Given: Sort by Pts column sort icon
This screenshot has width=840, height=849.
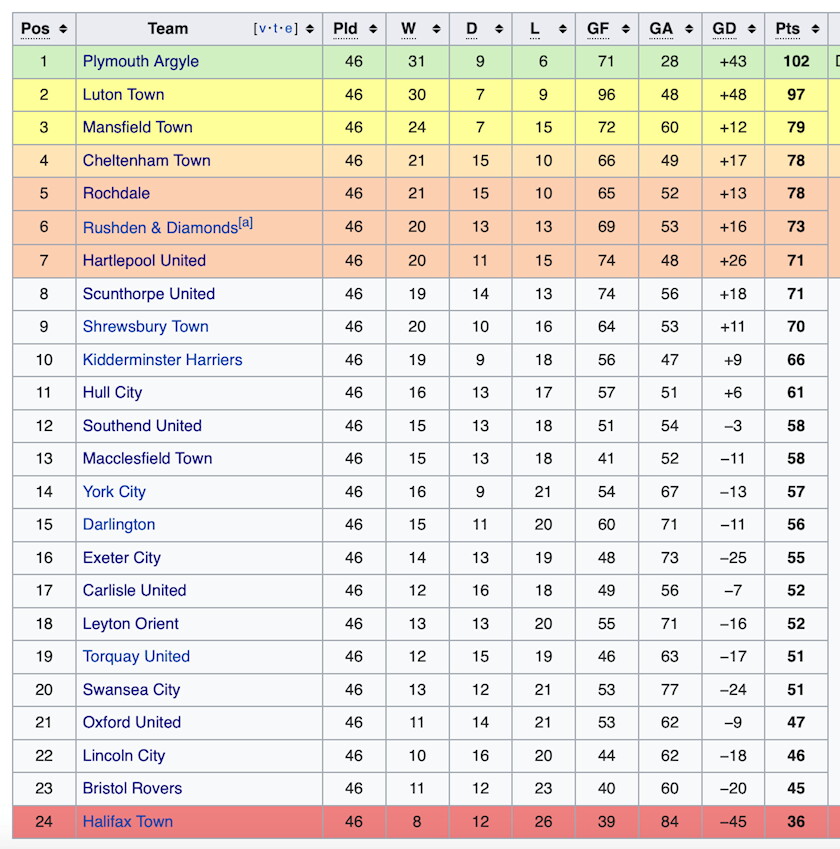Looking at the screenshot, I should tap(815, 29).
